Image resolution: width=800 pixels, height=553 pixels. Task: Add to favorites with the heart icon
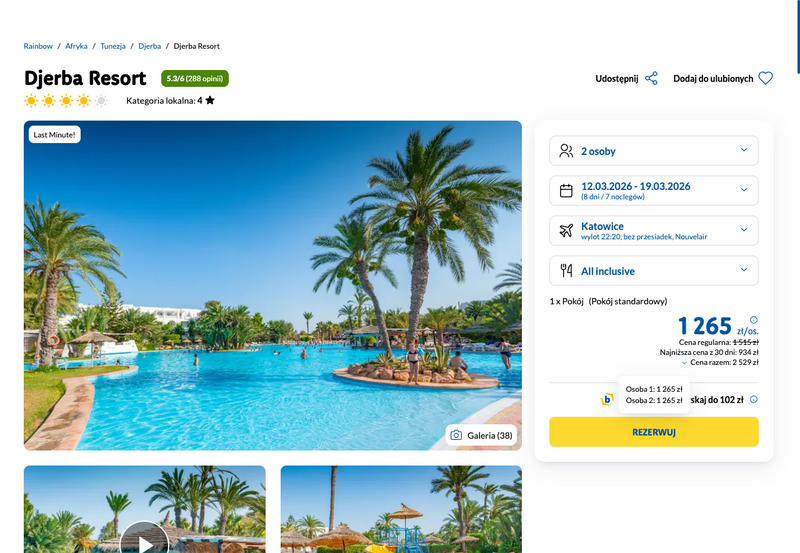pos(765,79)
